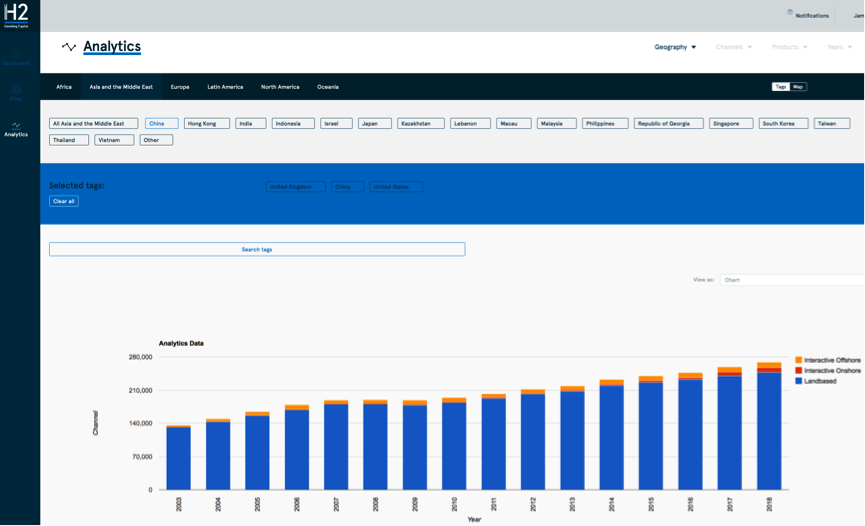The width and height of the screenshot is (865, 526).
Task: Toggle the China country tag
Action: coord(161,124)
